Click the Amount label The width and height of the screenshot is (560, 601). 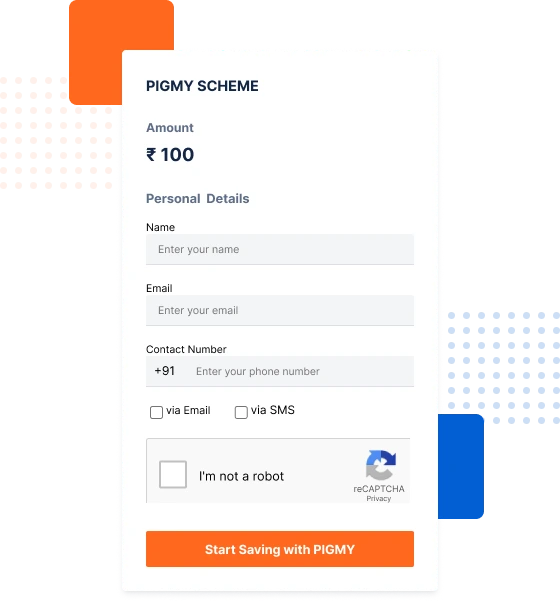click(170, 128)
